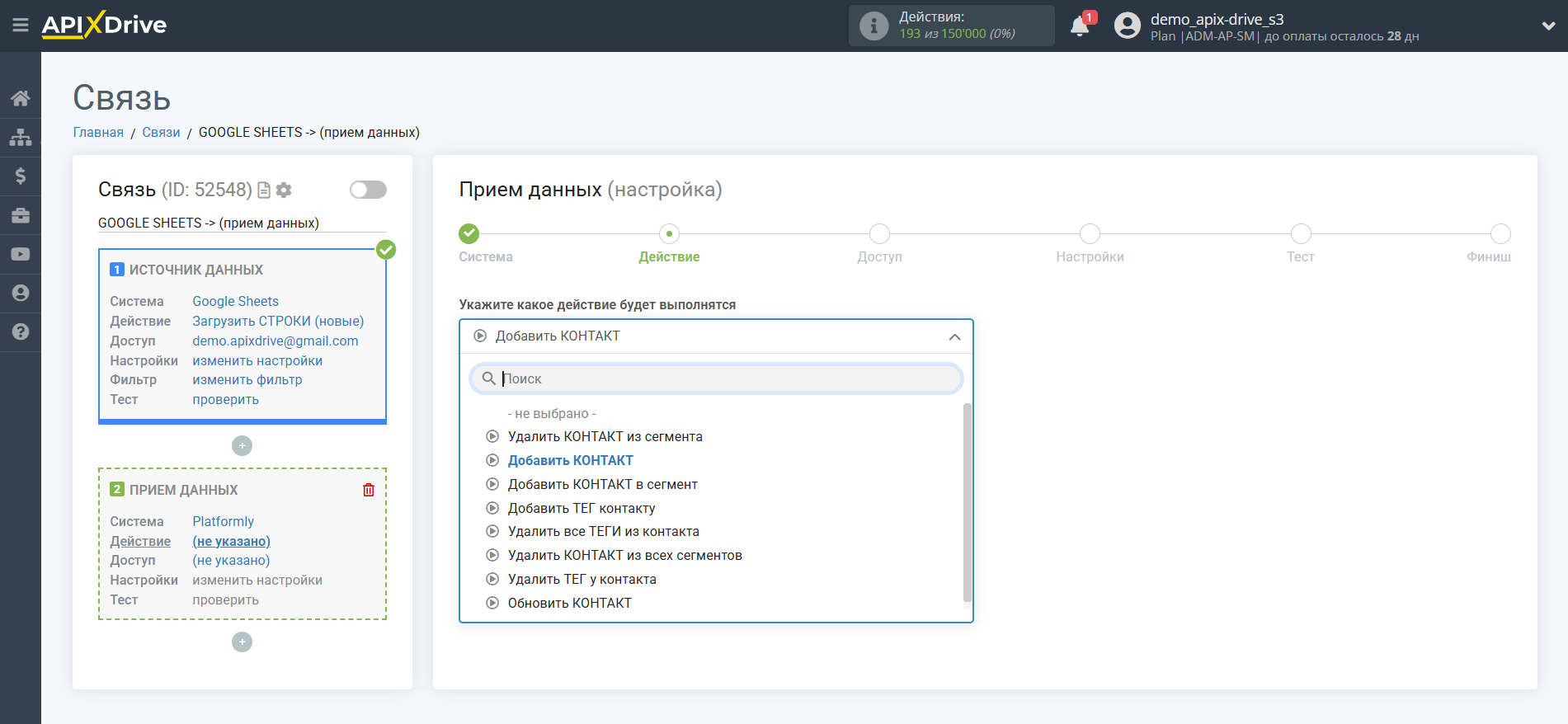This screenshot has width=1568, height=724.
Task: Click the connection name field 'GOOGLE SHEETS -> (прием данных)'
Action: [242, 223]
